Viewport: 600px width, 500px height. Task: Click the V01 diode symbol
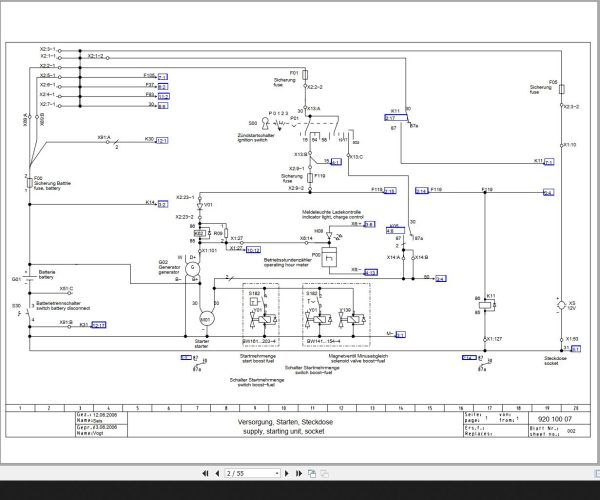(x=200, y=206)
